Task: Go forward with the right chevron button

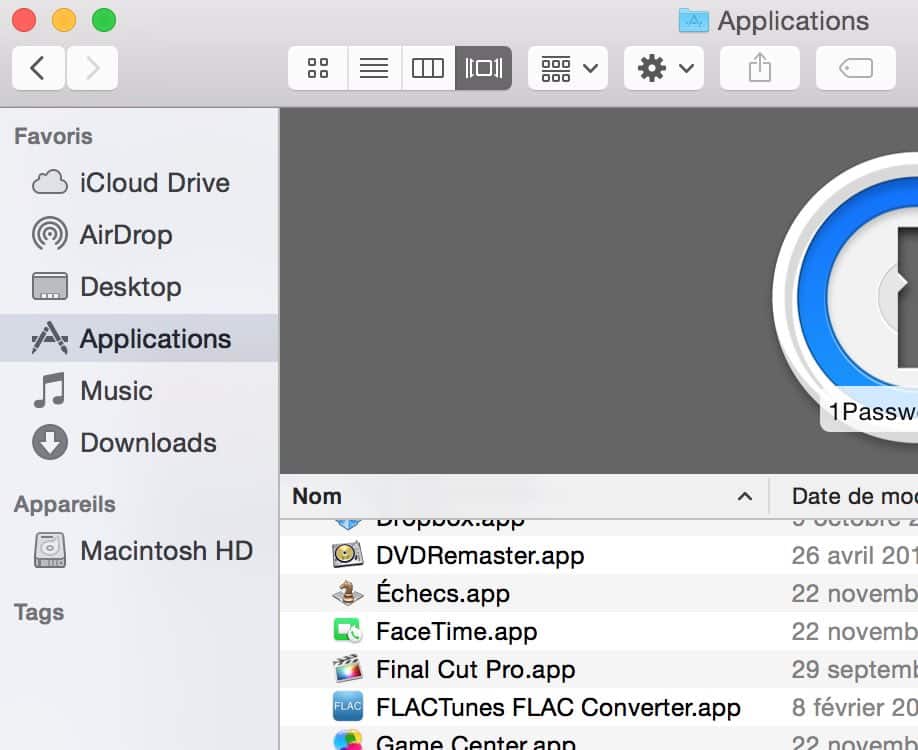Action: (x=93, y=69)
